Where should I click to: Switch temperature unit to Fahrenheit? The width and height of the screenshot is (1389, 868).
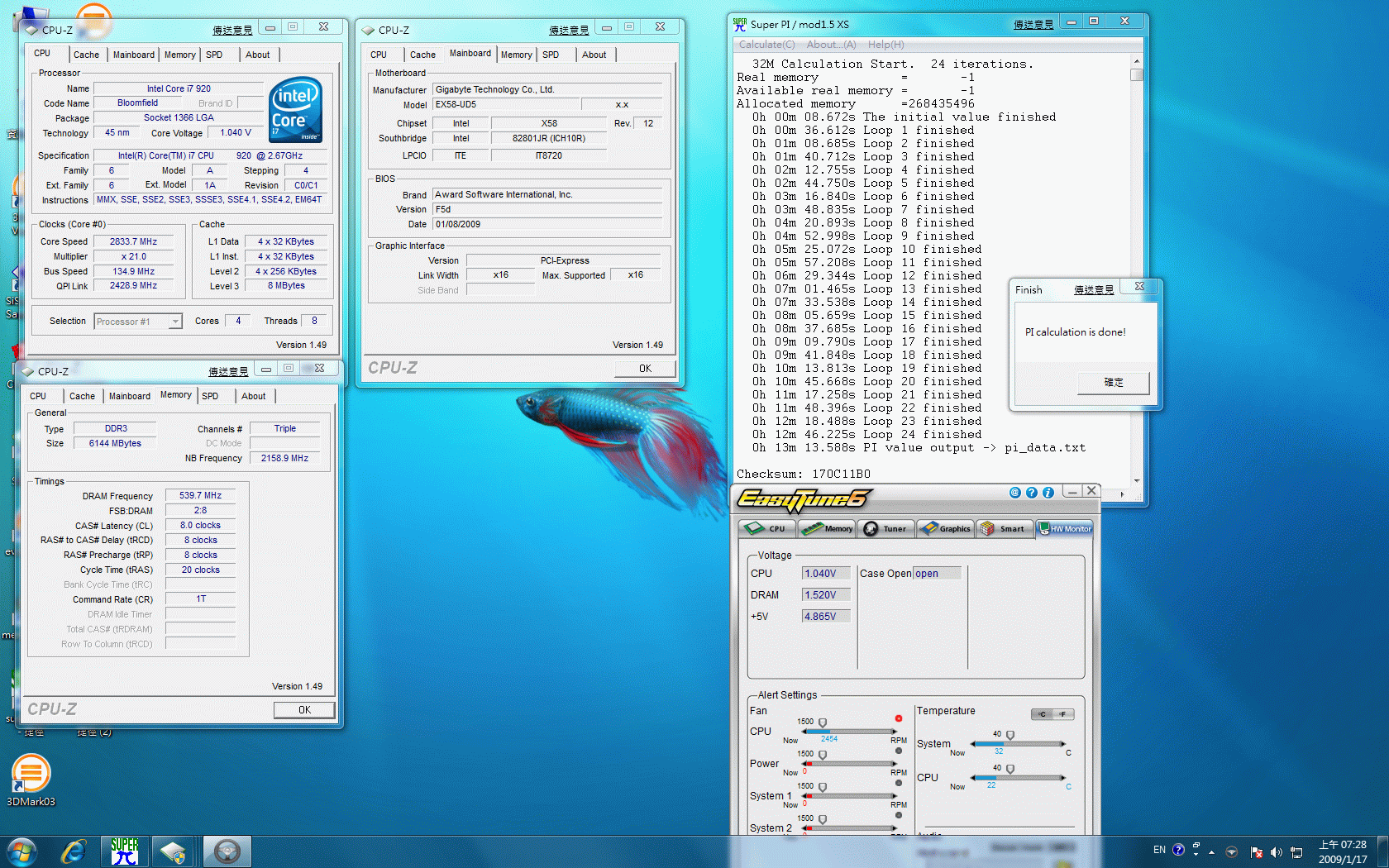[x=1063, y=714]
